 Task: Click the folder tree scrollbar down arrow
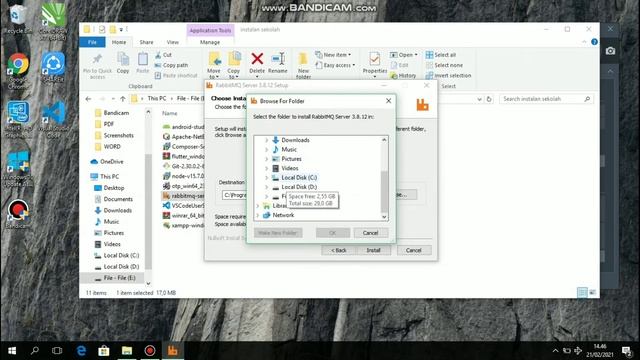[x=384, y=217]
